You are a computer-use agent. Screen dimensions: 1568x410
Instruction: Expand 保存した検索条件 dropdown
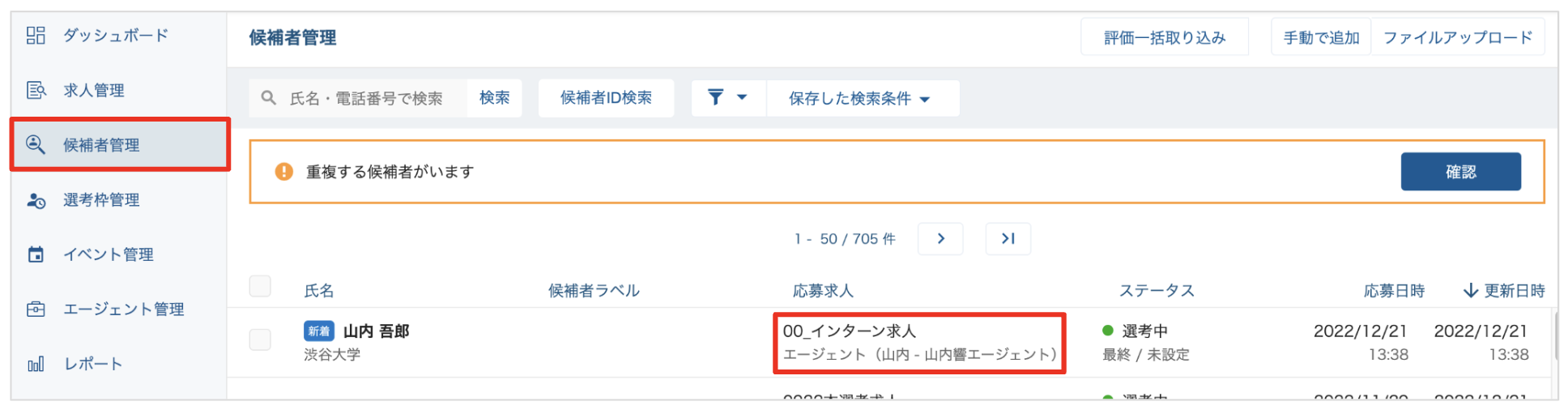pos(860,98)
